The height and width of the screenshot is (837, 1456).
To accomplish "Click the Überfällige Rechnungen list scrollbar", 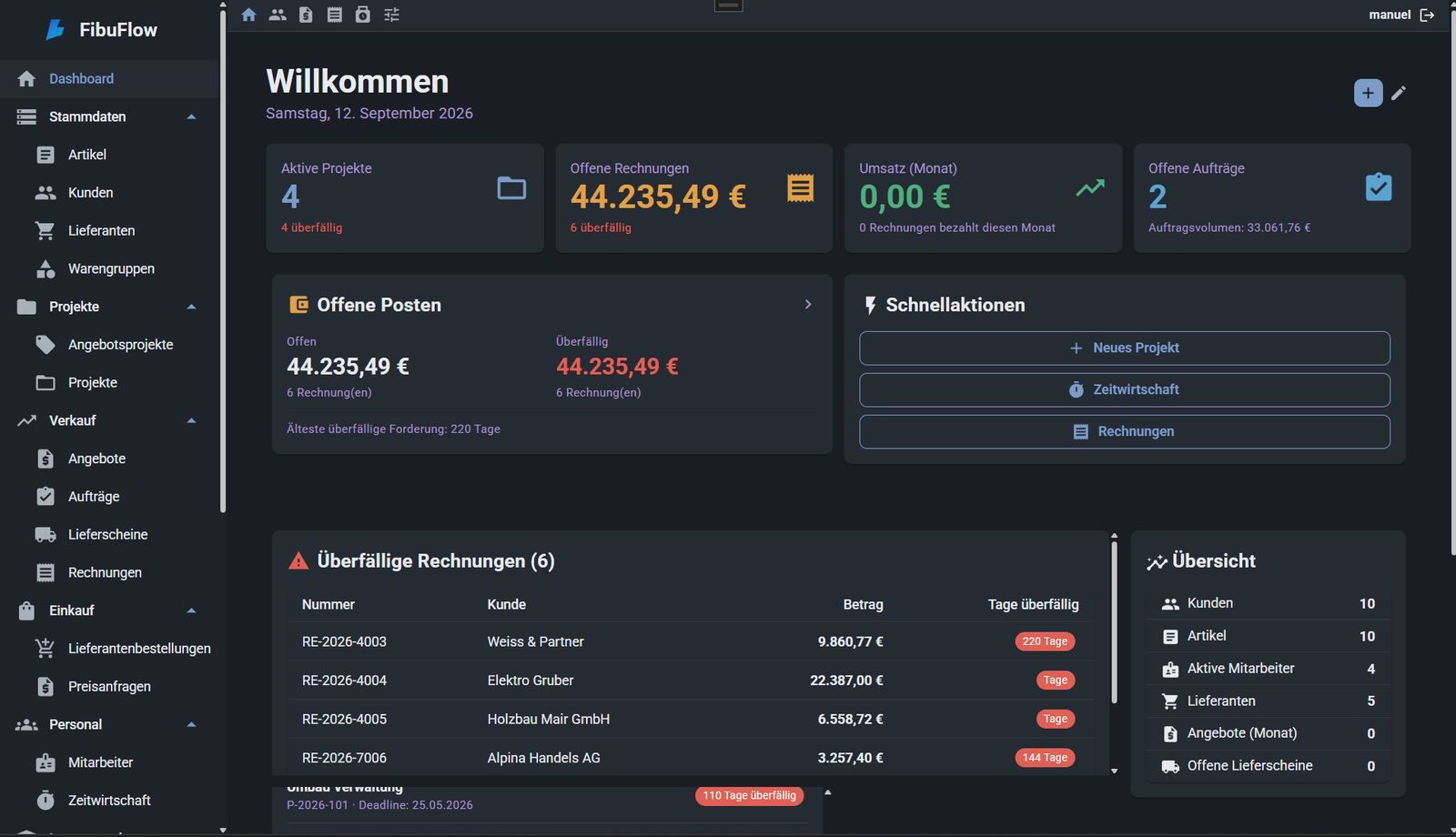I will click(1114, 623).
